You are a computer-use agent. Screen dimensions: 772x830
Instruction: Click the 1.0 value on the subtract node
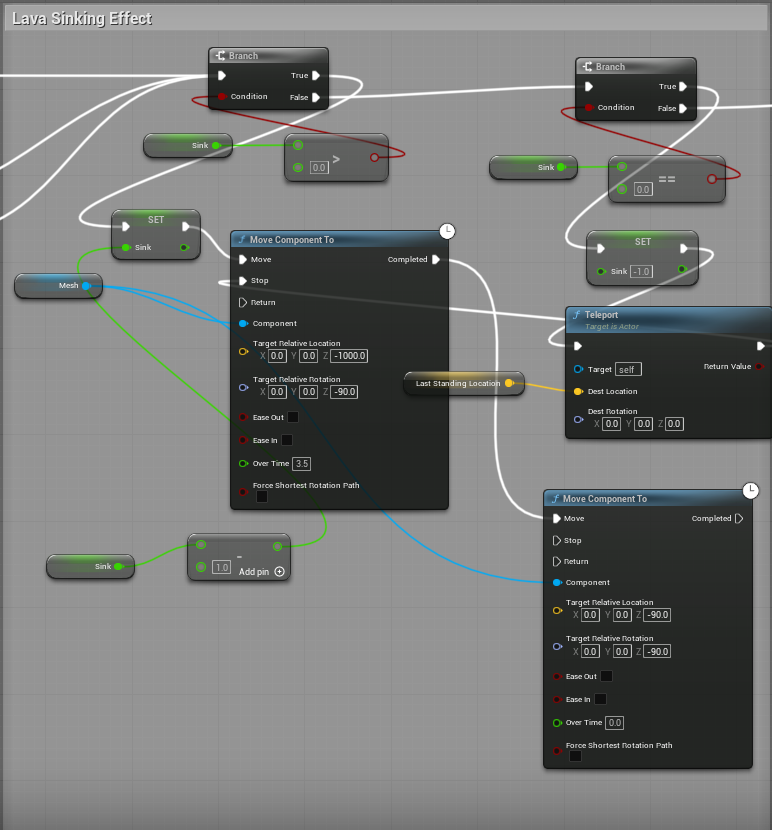click(x=221, y=567)
